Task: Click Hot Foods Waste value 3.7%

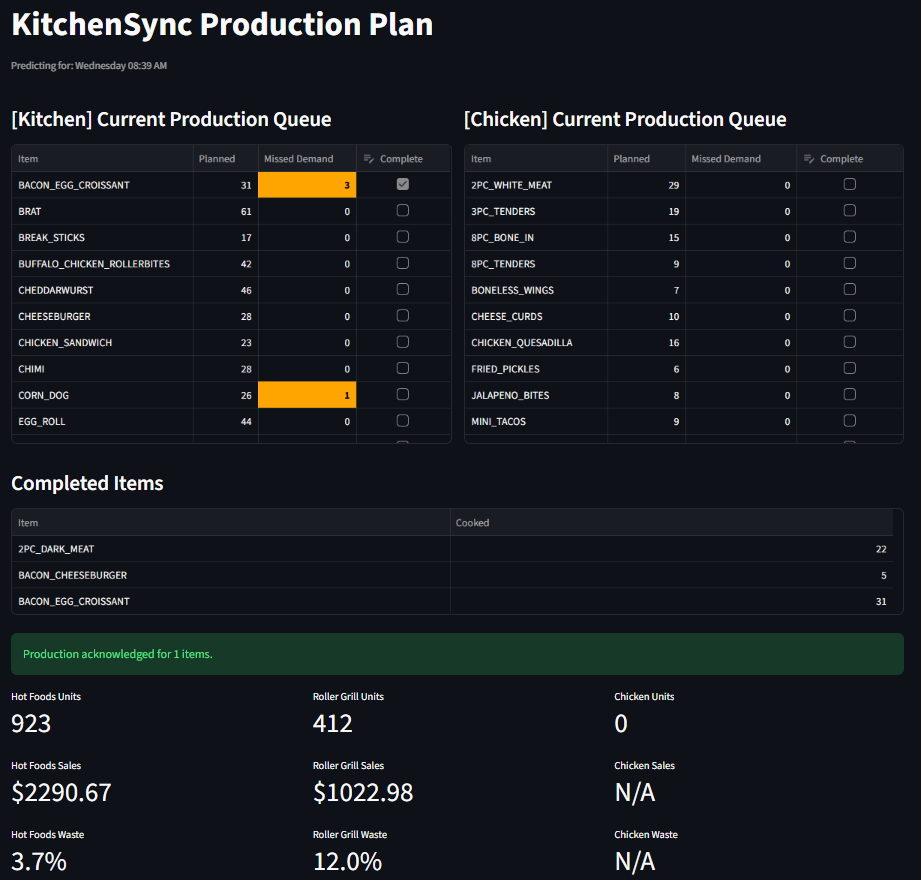Action: point(39,862)
